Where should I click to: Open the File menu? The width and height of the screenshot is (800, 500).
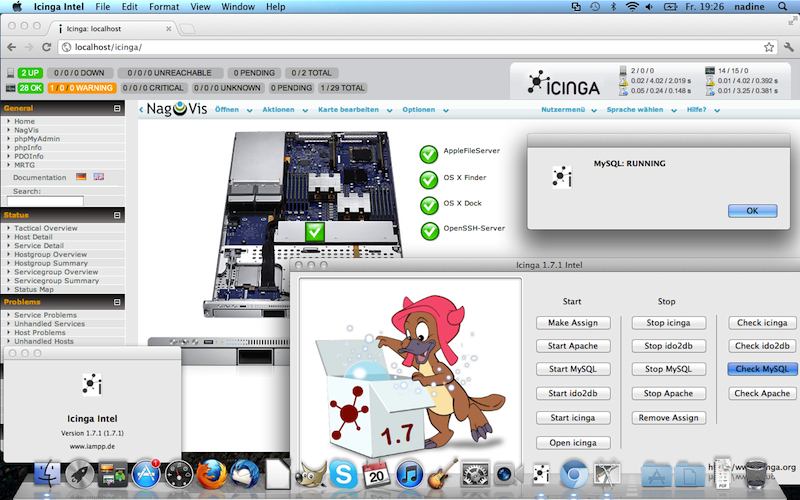(x=103, y=7)
